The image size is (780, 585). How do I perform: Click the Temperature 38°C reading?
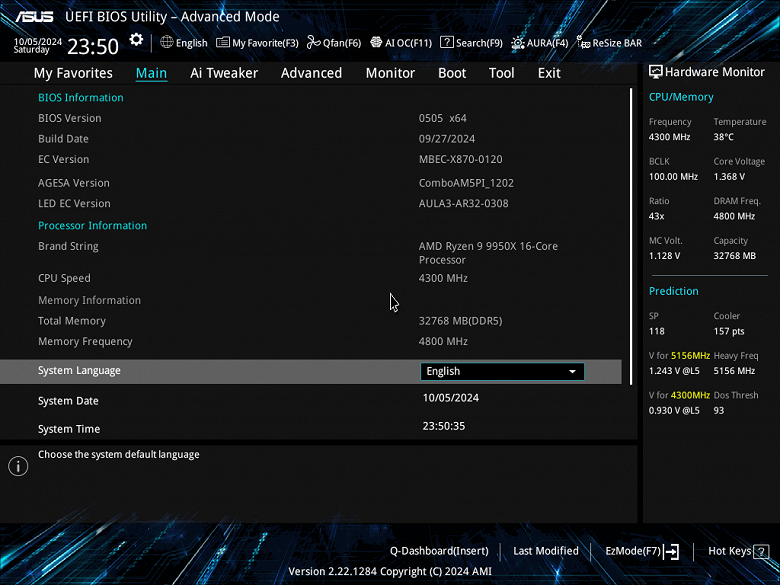[x=724, y=137]
